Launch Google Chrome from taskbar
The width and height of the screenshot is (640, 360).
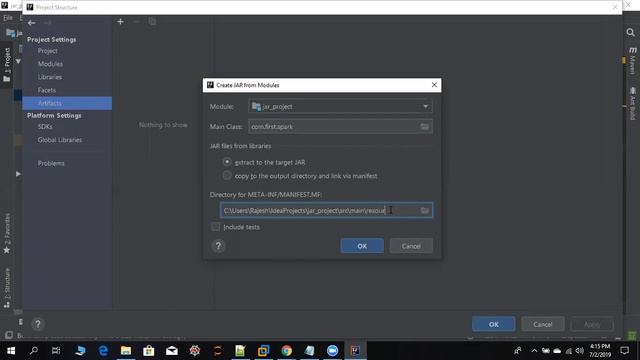point(287,351)
